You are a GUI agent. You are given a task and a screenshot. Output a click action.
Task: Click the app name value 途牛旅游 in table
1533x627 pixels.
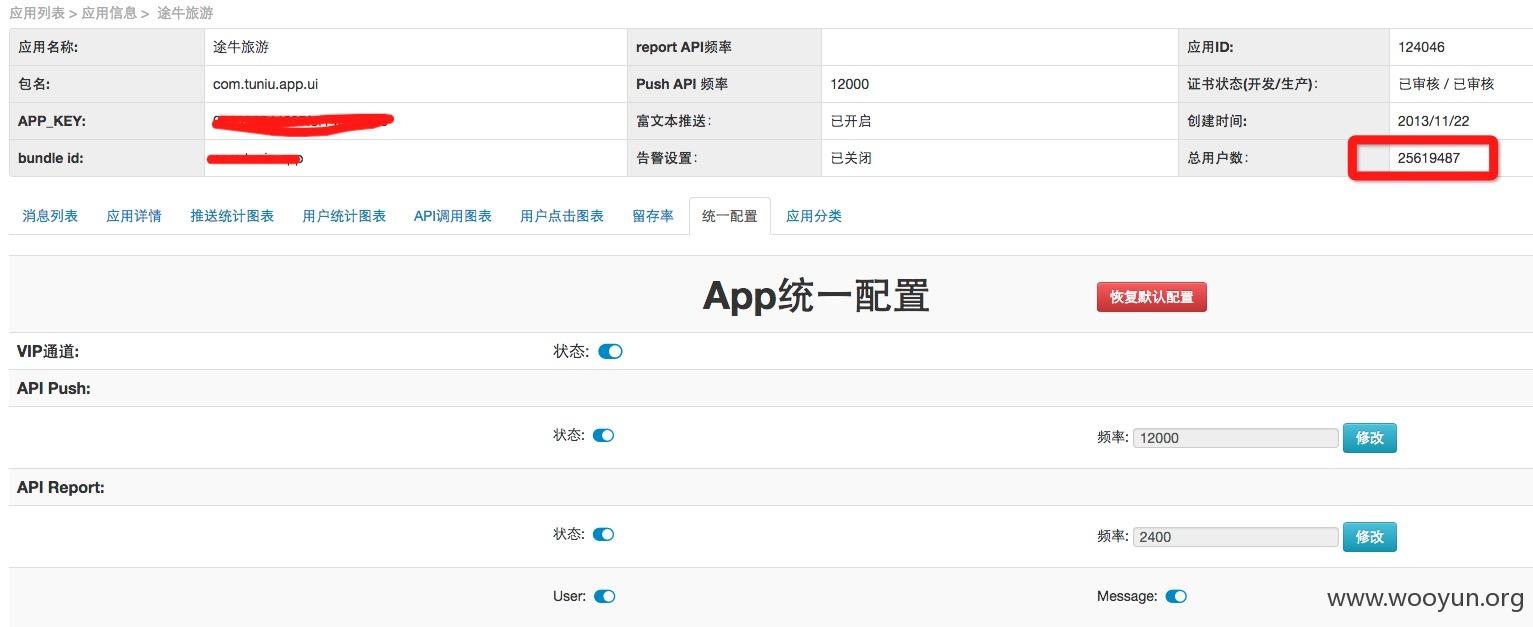pos(241,47)
